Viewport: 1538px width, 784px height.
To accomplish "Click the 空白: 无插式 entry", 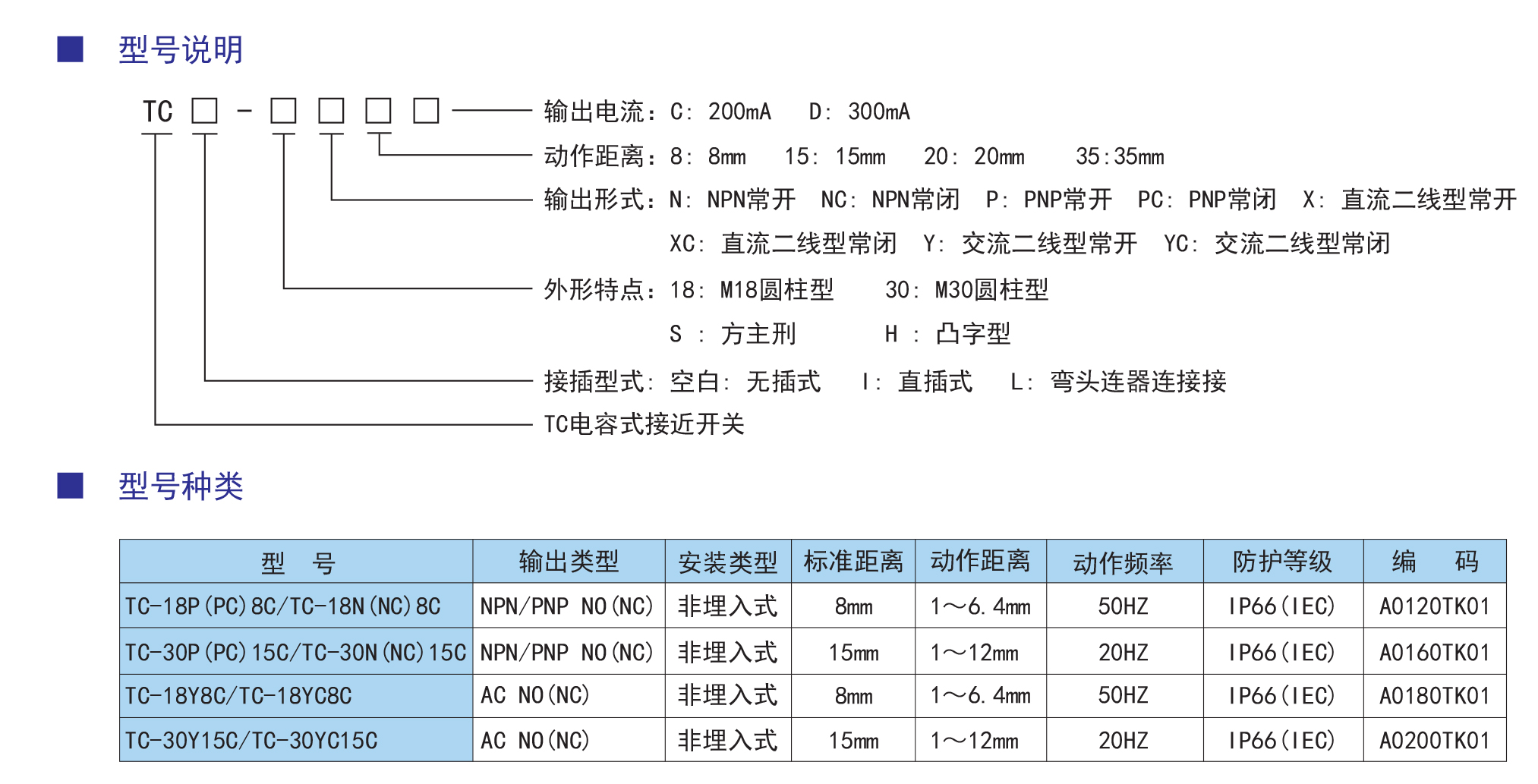I will [x=745, y=382].
